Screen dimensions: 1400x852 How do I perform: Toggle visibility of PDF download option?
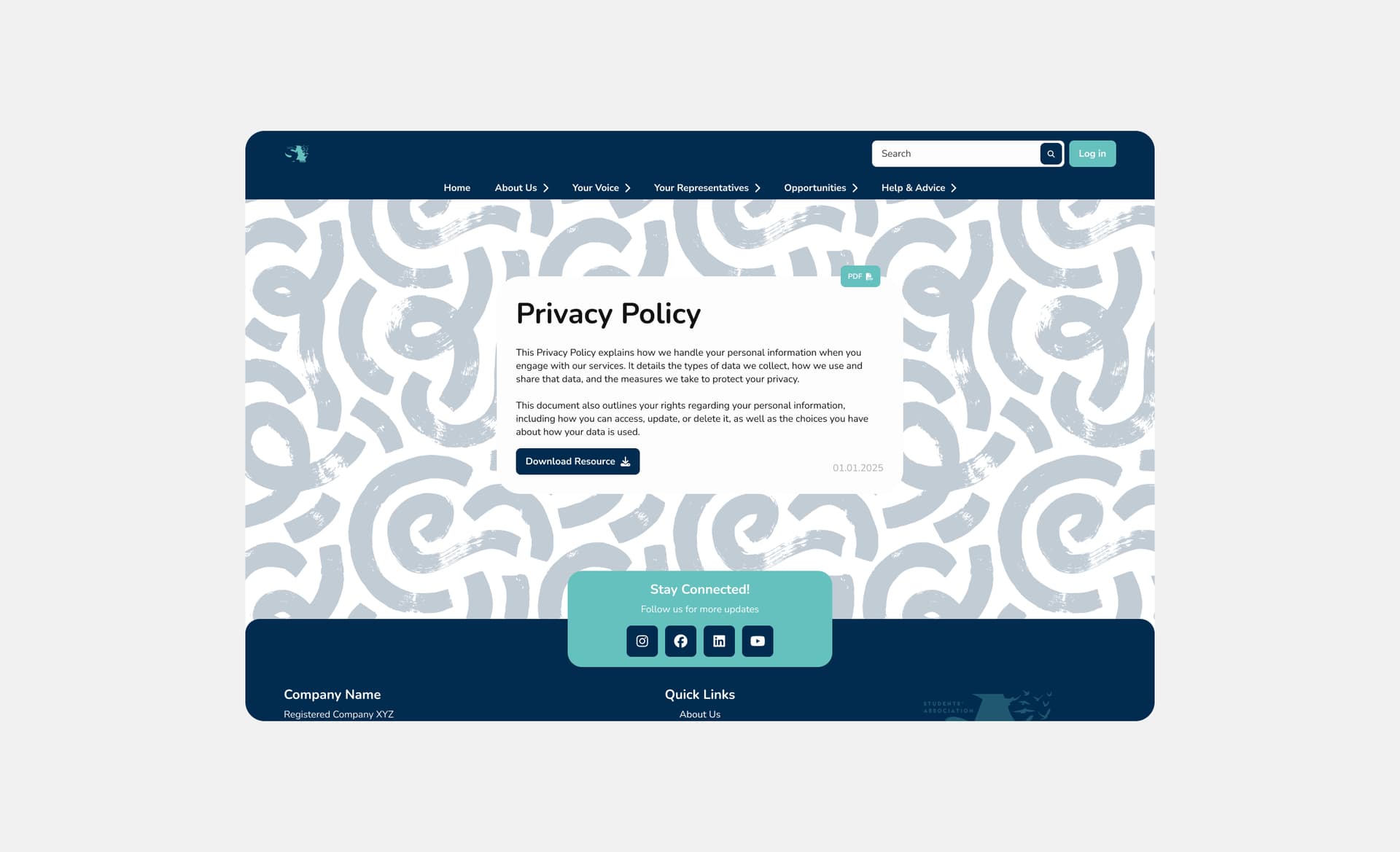click(860, 276)
